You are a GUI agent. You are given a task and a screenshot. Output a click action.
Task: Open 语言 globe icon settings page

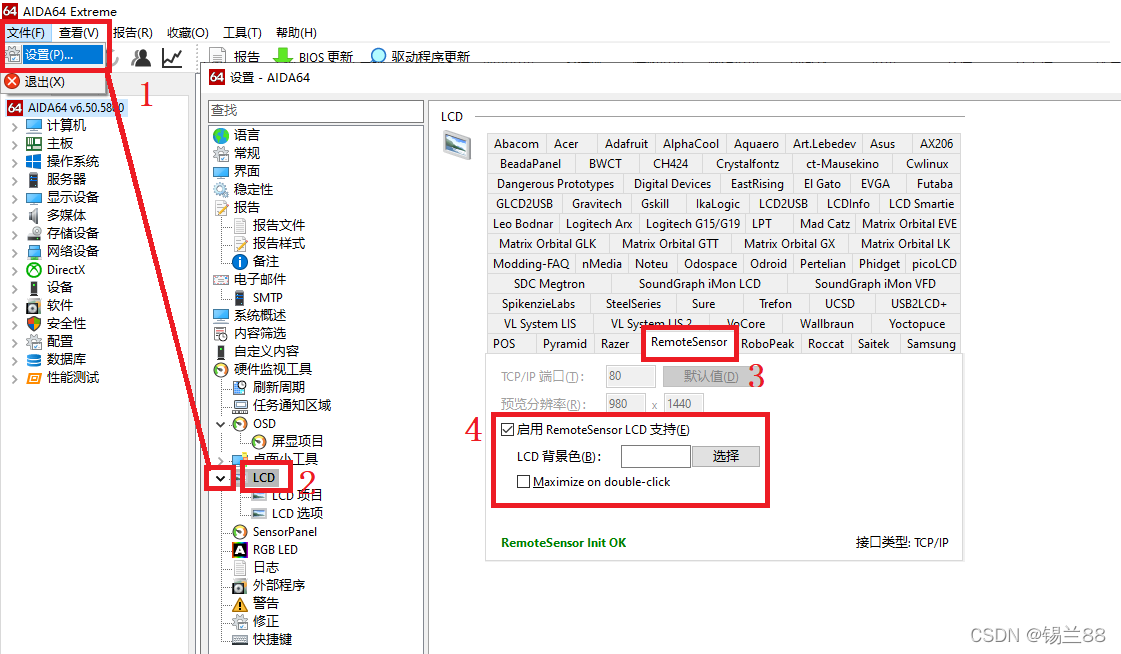coord(221,135)
